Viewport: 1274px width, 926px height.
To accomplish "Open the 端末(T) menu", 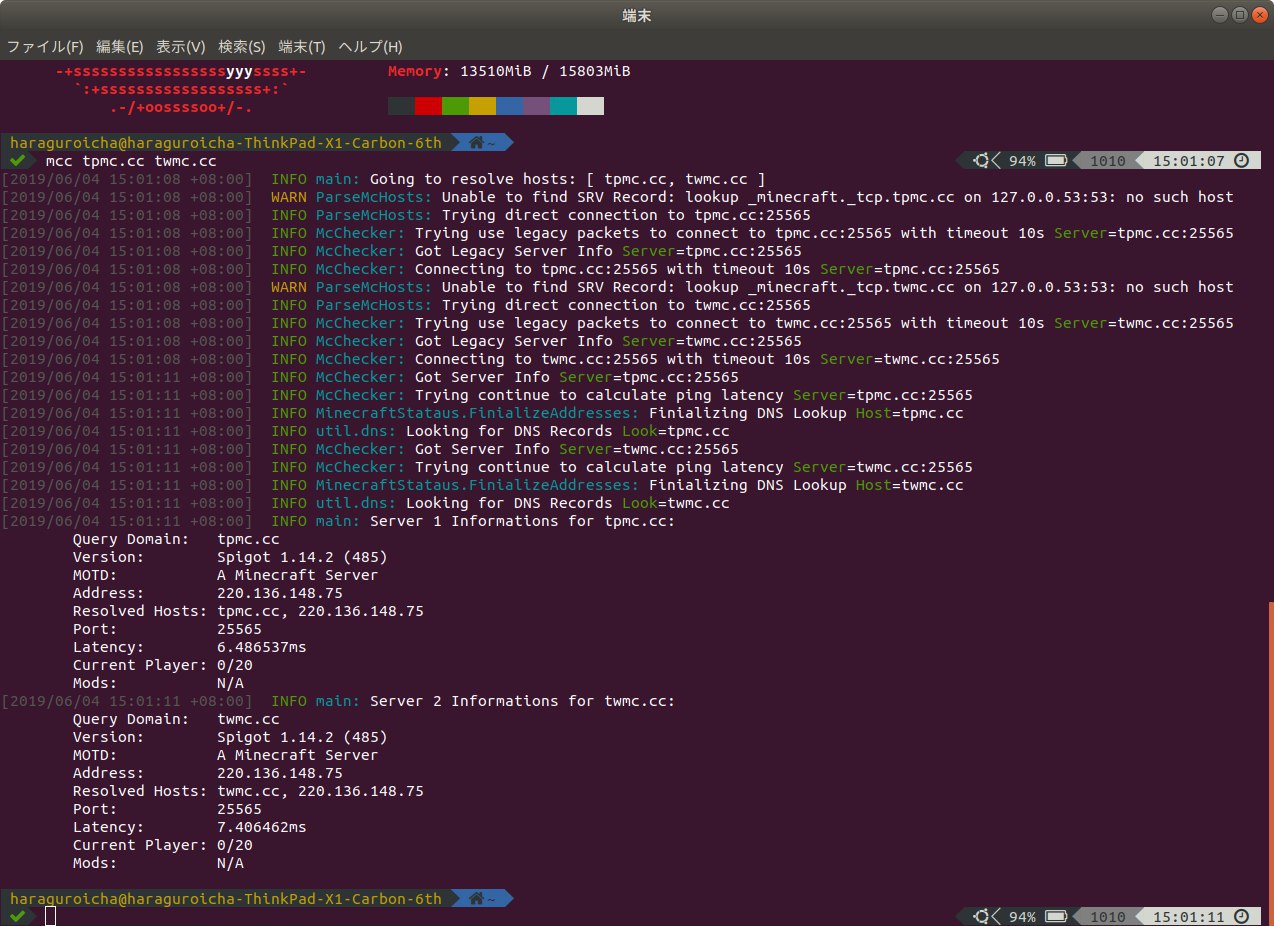I will pyautogui.click(x=302, y=47).
